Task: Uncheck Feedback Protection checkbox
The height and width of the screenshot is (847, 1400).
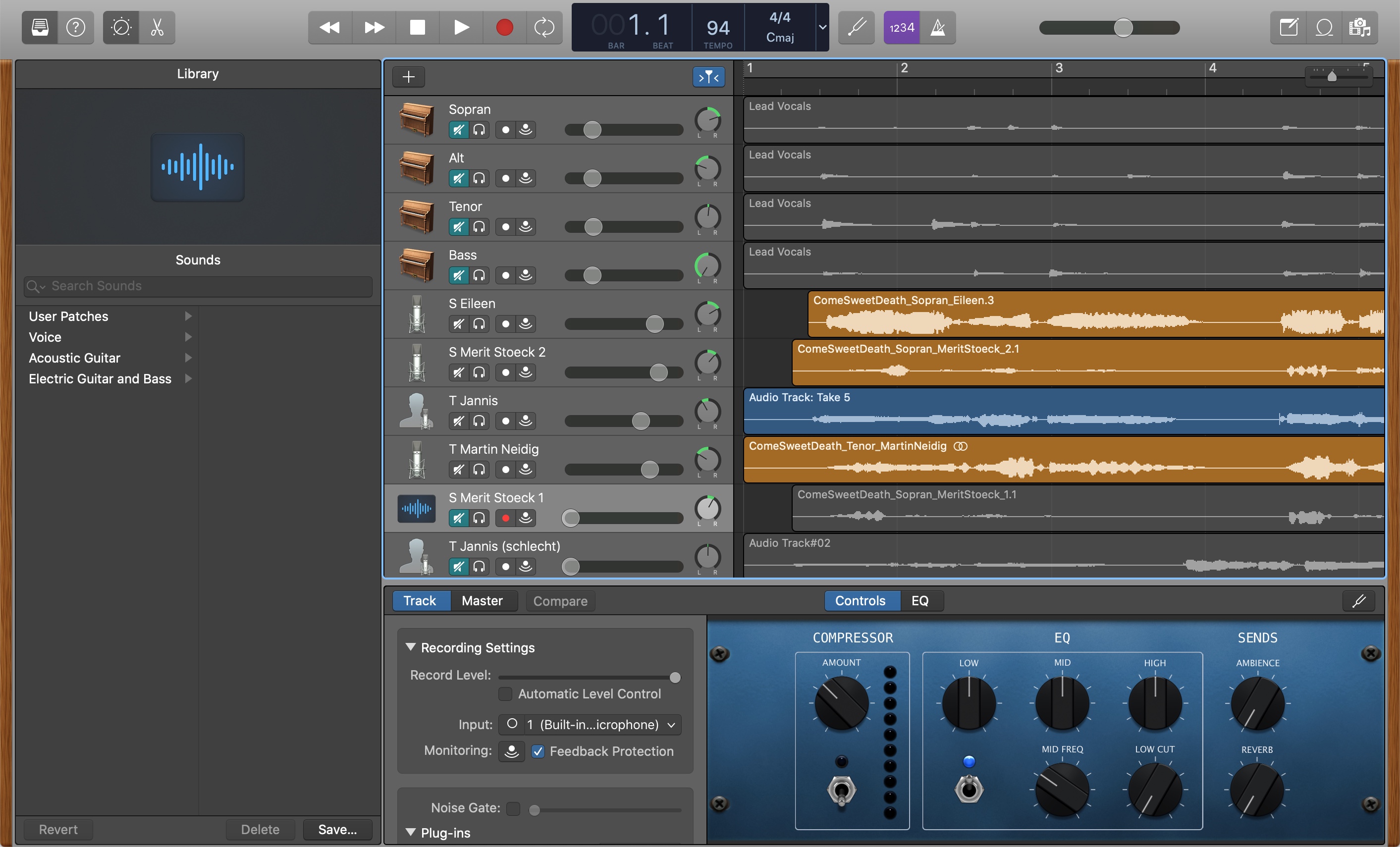Action: click(538, 751)
